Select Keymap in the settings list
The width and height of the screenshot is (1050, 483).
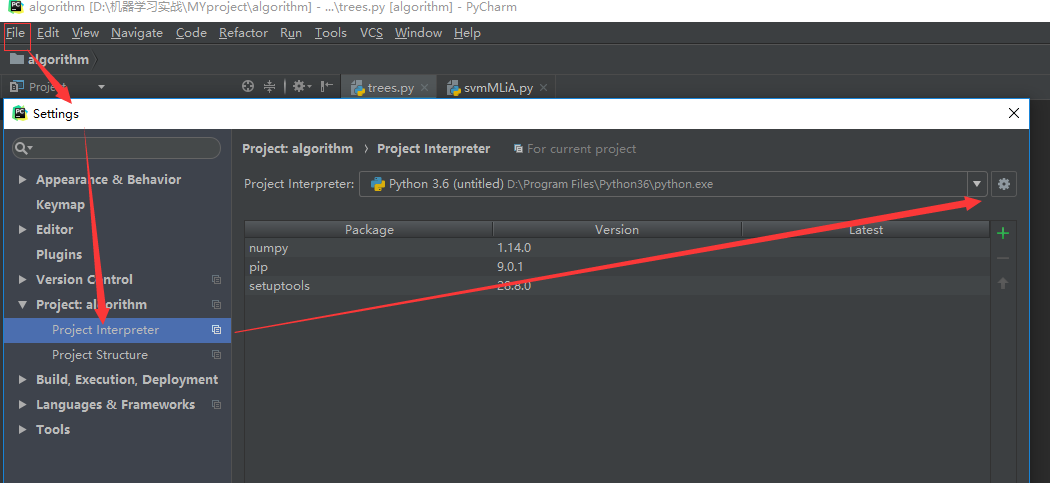[x=60, y=205]
